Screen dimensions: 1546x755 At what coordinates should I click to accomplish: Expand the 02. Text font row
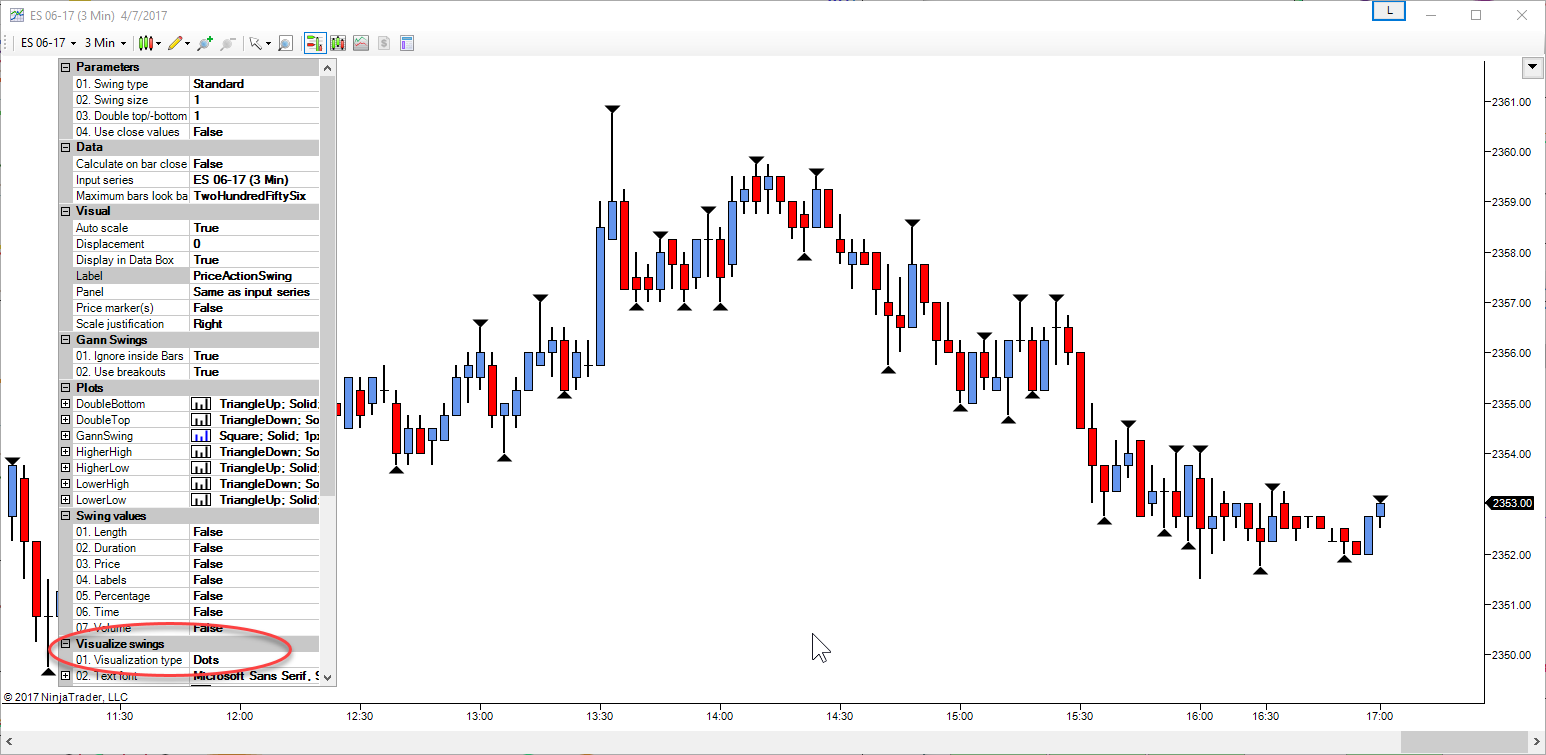pos(66,676)
